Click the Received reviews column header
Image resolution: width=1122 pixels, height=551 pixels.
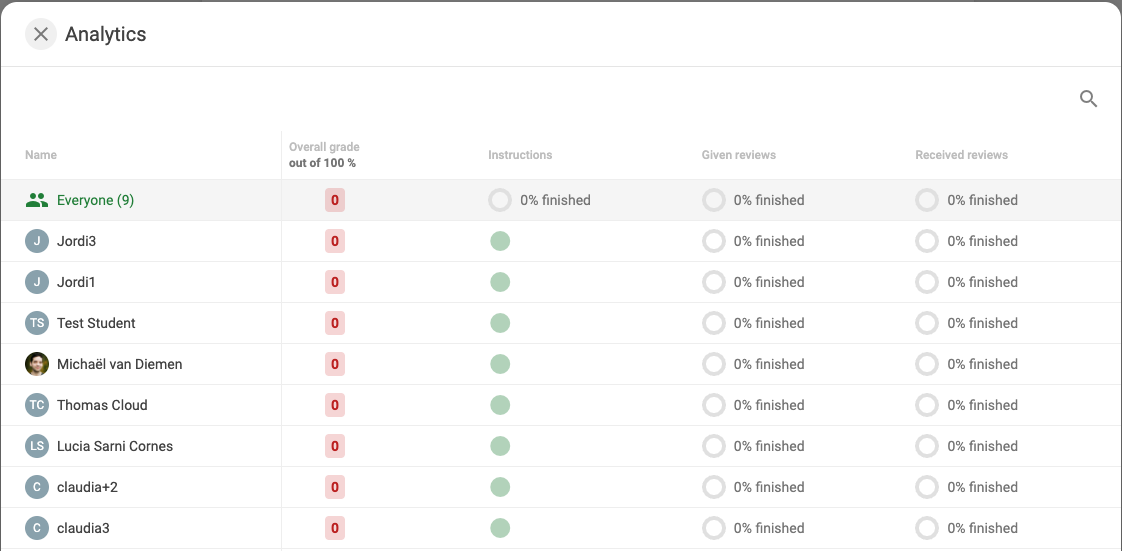pyautogui.click(x=961, y=155)
